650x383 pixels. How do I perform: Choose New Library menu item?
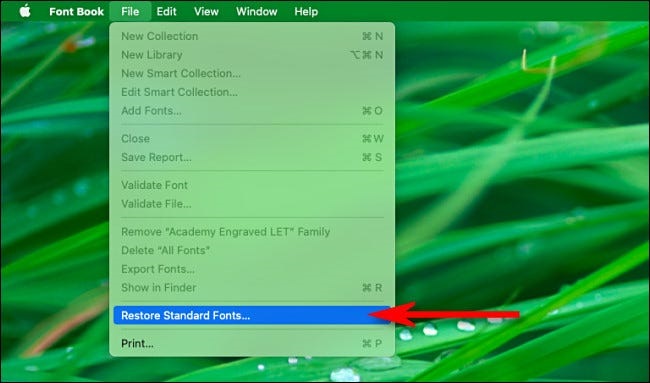[252, 55]
